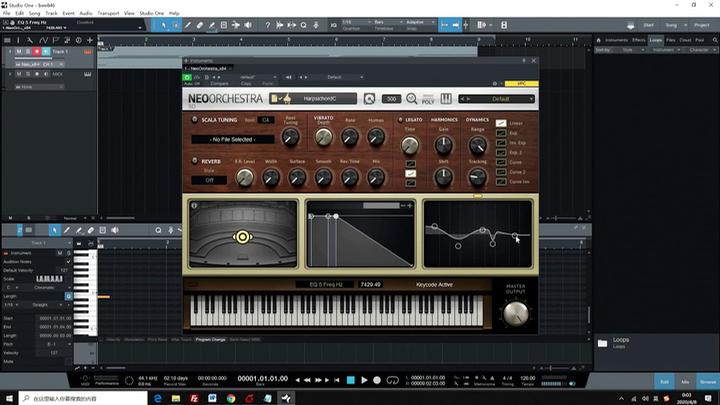The height and width of the screenshot is (405, 720).
Task: Toggle the REVERB power button
Action: point(195,161)
